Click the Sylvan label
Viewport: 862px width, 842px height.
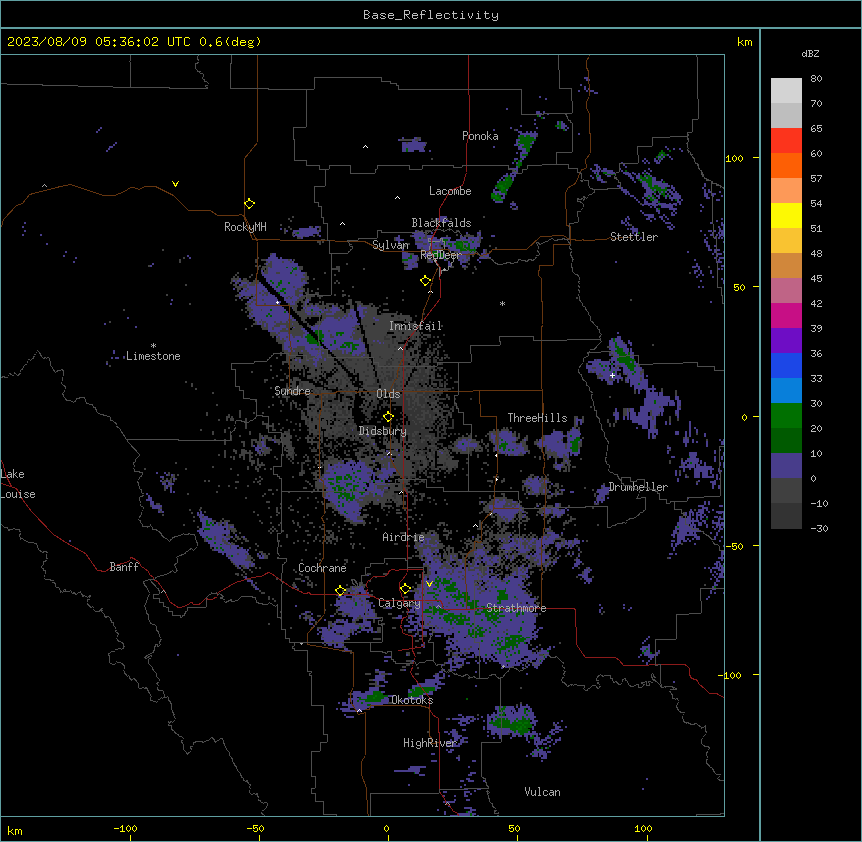[x=391, y=245]
